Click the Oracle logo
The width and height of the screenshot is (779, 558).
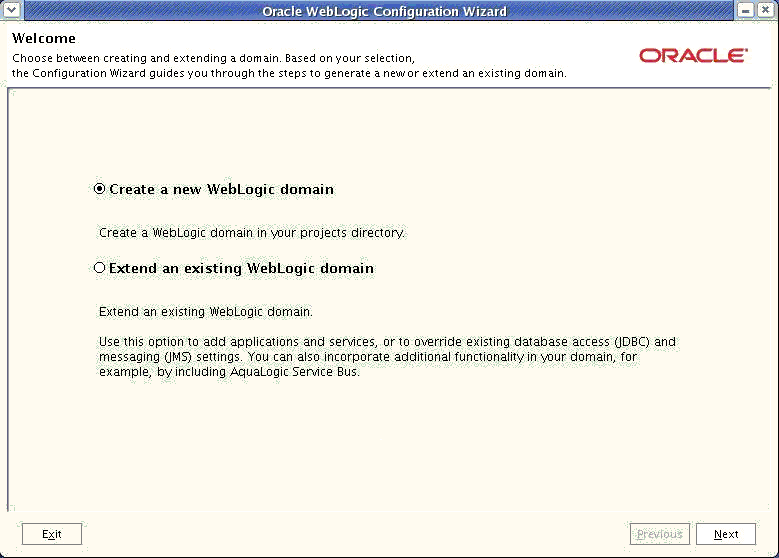coord(694,55)
